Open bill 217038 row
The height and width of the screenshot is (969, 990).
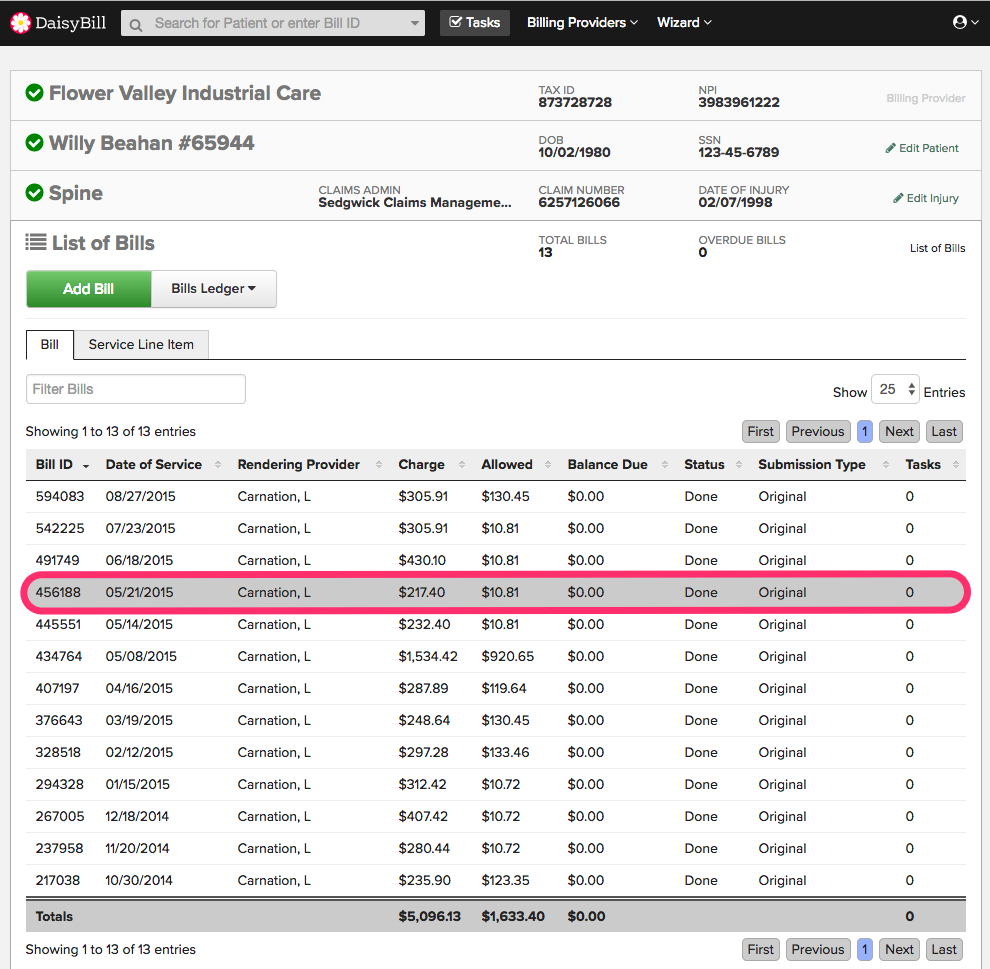point(496,881)
